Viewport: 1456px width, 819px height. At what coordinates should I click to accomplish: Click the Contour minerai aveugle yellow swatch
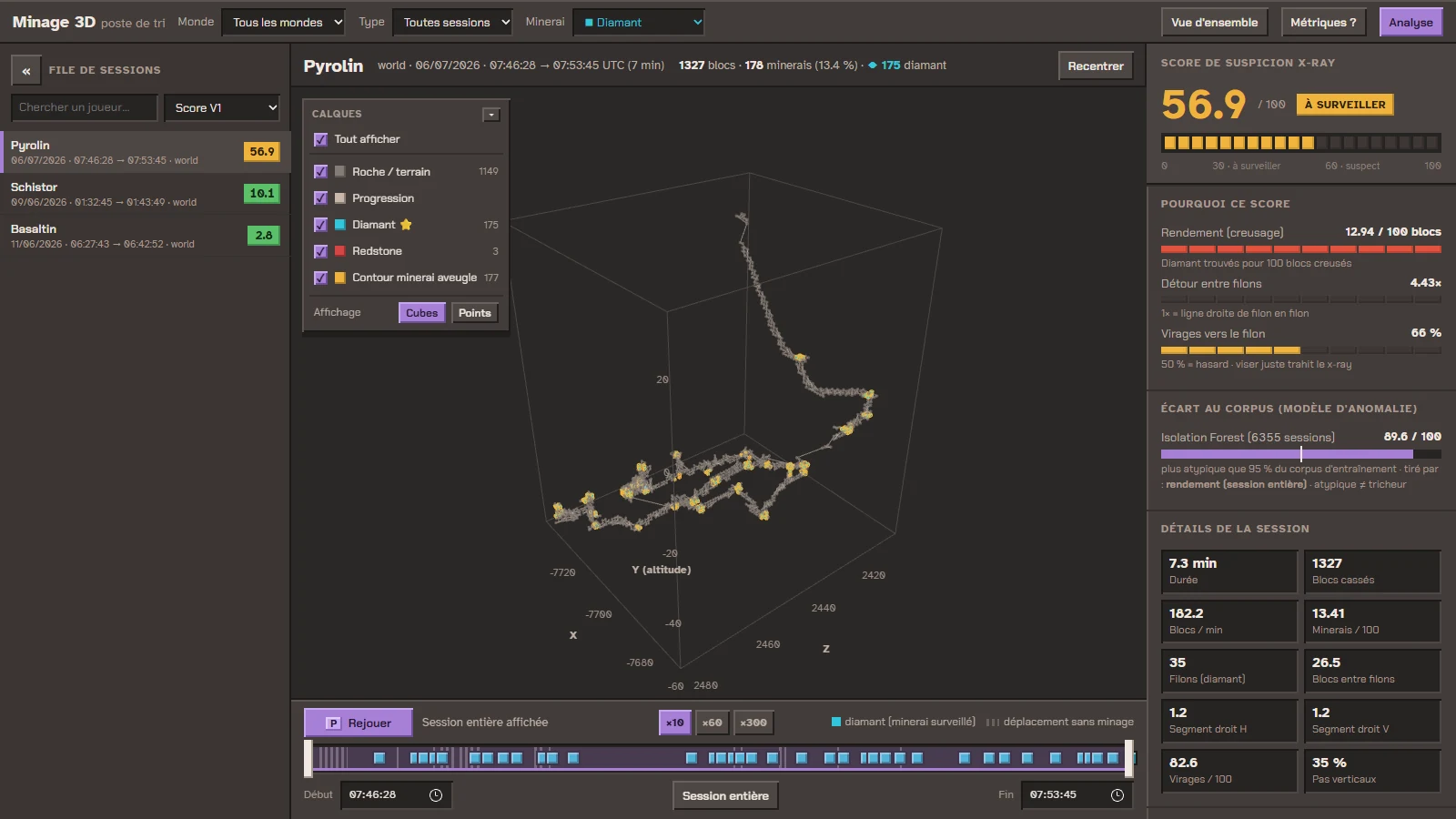339,278
